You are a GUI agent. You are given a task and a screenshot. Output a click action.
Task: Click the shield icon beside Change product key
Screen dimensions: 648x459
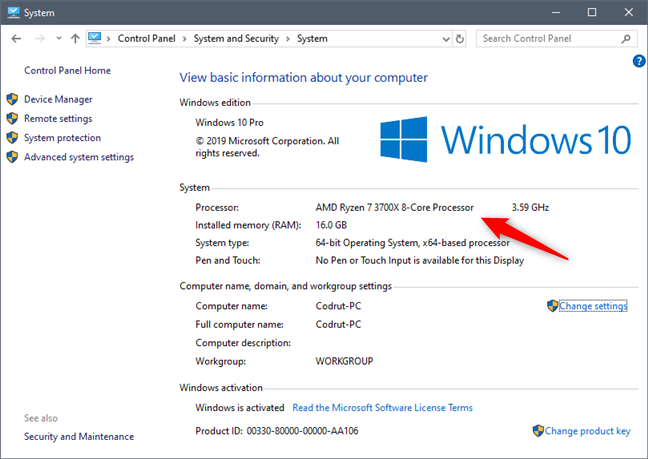(539, 431)
